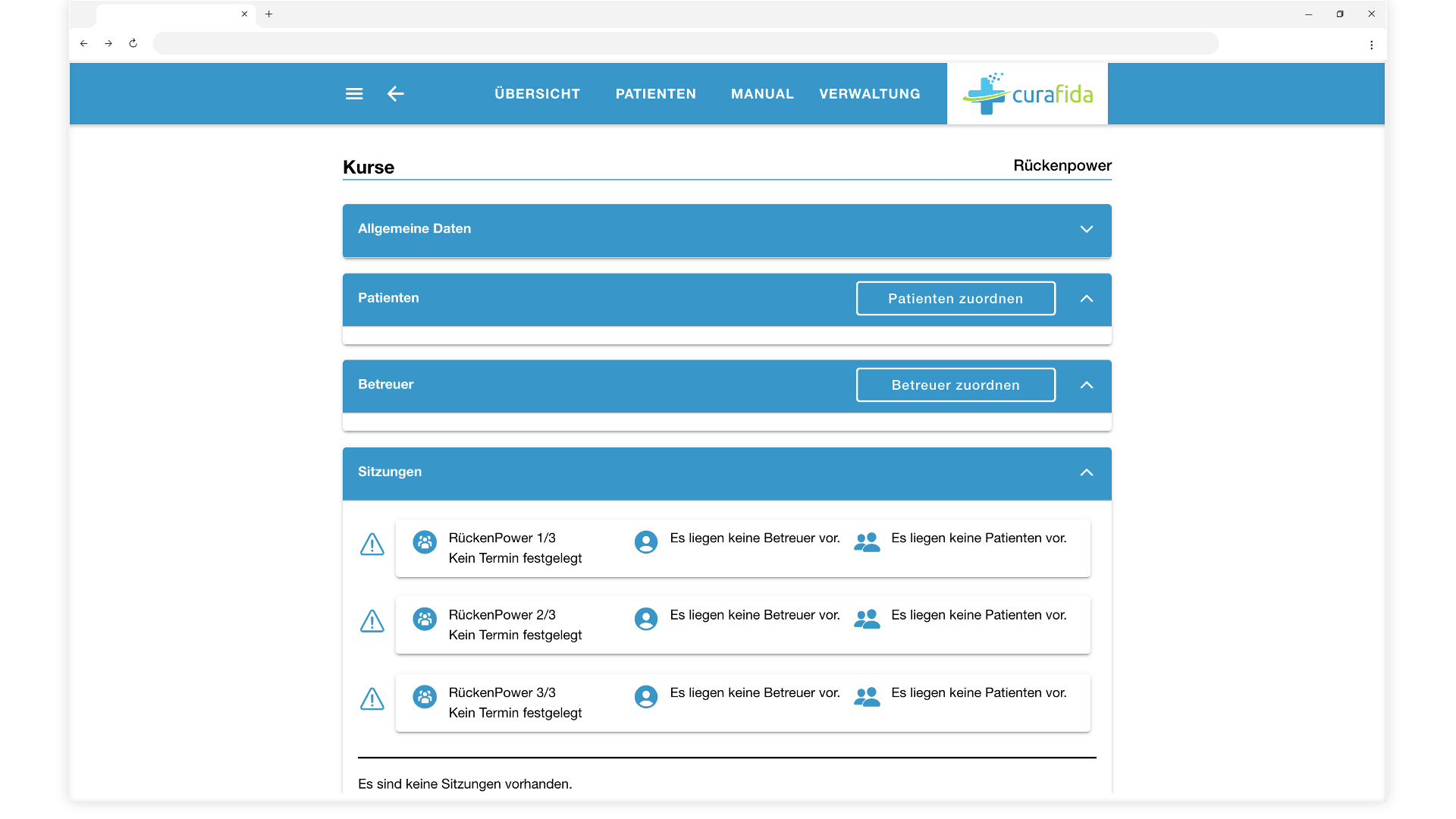Open the ÜBERSICHT menu
Image resolution: width=1456 pixels, height=819 pixels.
(537, 94)
